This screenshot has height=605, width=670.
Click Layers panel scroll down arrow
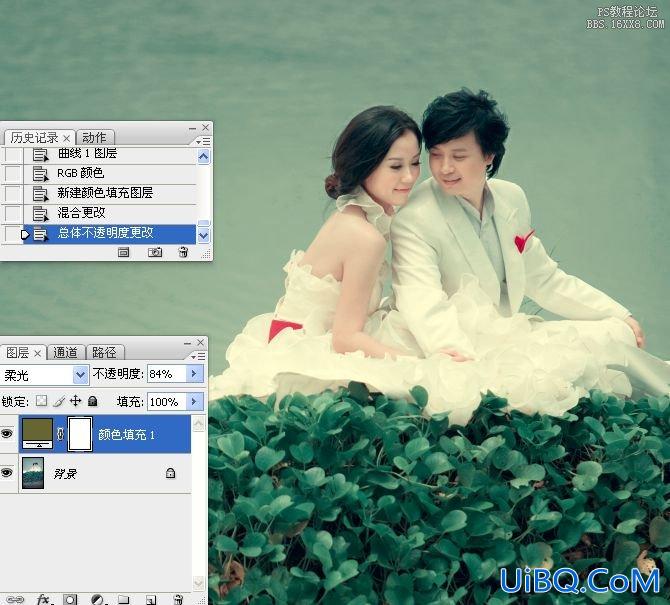(x=199, y=583)
